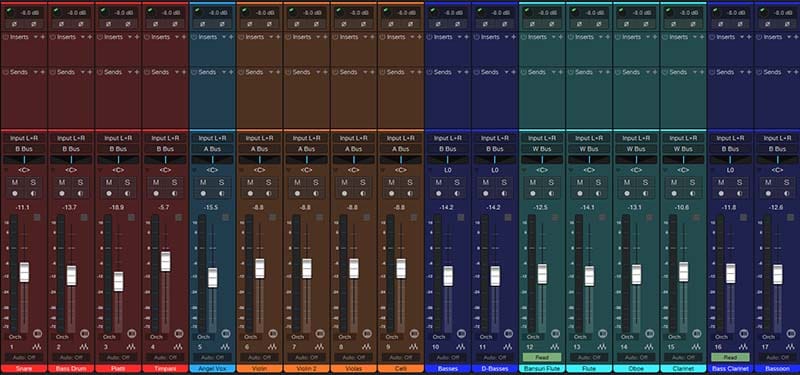Open the Inserts dropdown arrow on Bass Drum
Image resolution: width=800 pixels, height=375 pixels.
coord(83,37)
